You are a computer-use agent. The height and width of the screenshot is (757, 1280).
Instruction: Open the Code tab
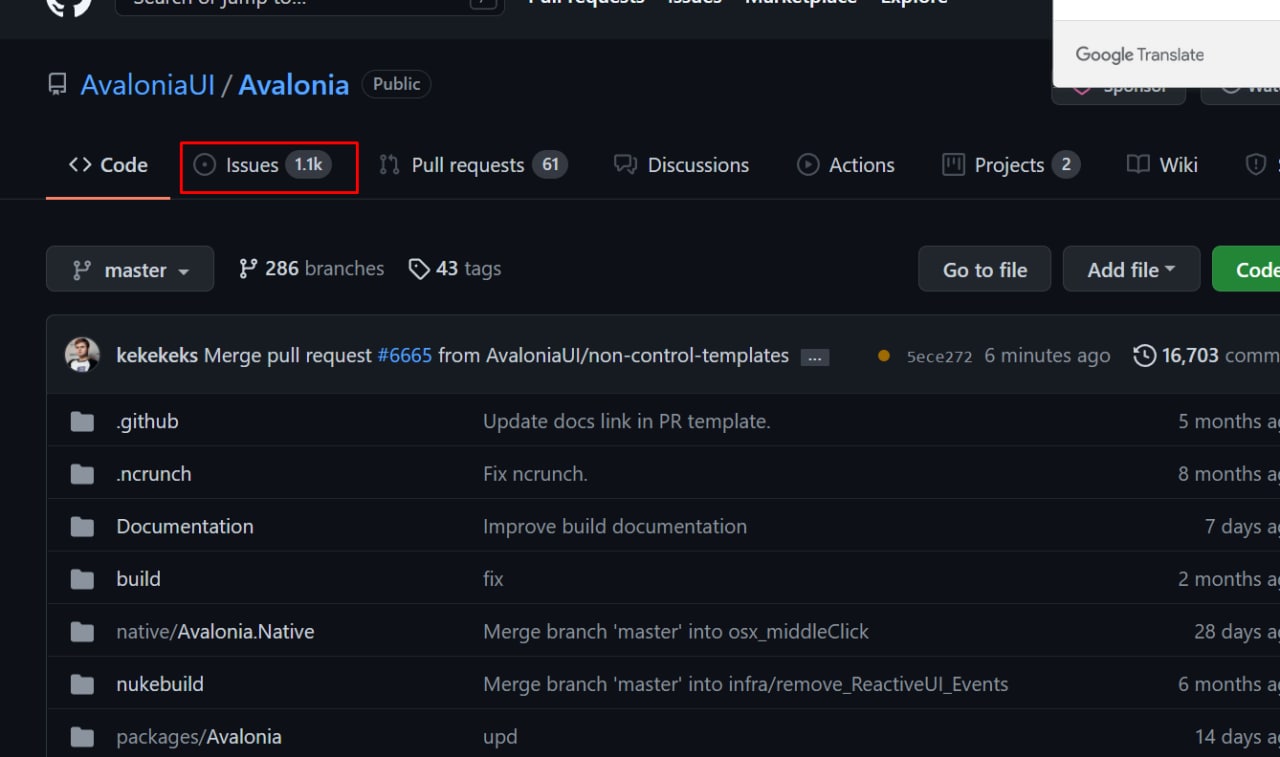point(108,165)
